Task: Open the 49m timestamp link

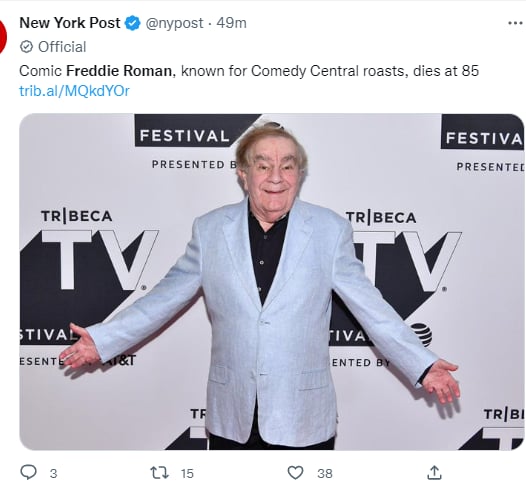Action: click(231, 23)
